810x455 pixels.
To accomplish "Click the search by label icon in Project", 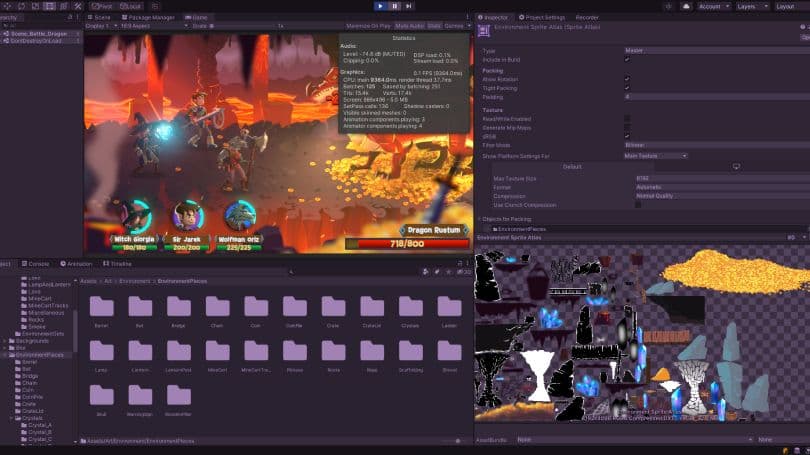I will 437,272.
